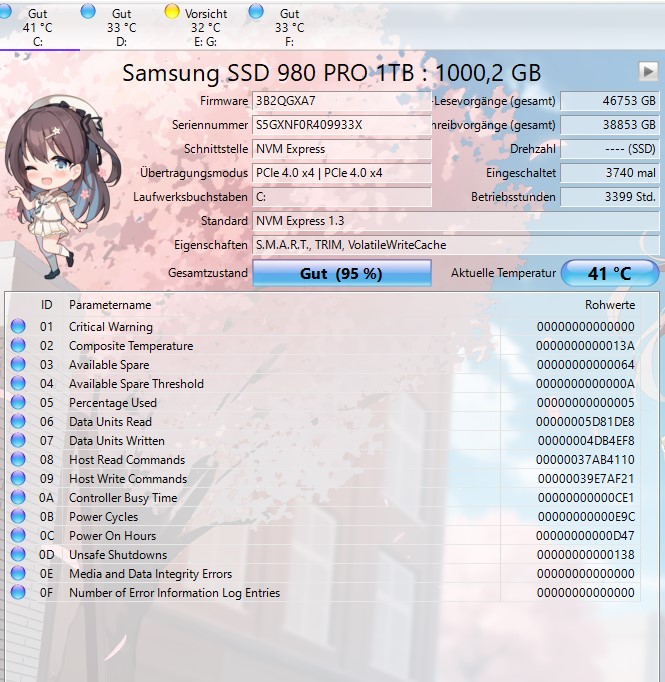Select the Available Spare Threshold parameter name
The height and width of the screenshot is (682, 665).
coord(136,384)
